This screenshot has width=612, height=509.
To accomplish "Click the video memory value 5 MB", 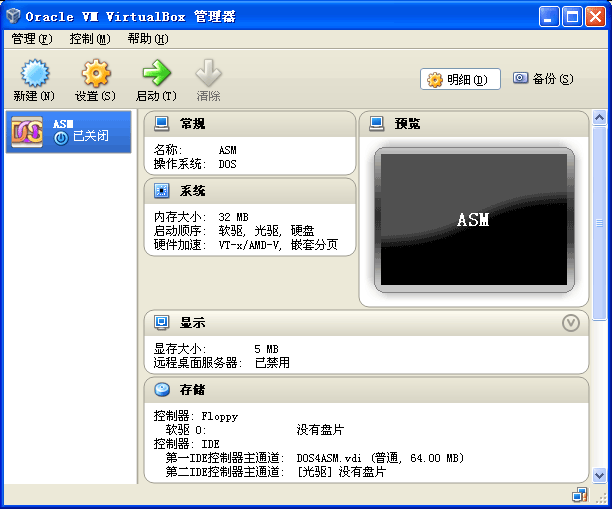I will point(266,349).
